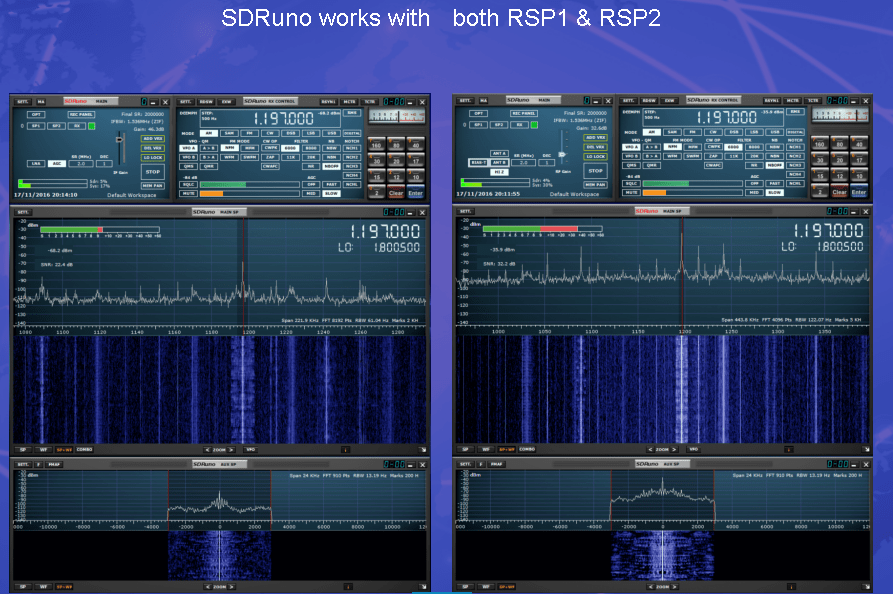
Task: Open SP2 spectrum in the right-hand MAIN panel
Action: click(499, 125)
